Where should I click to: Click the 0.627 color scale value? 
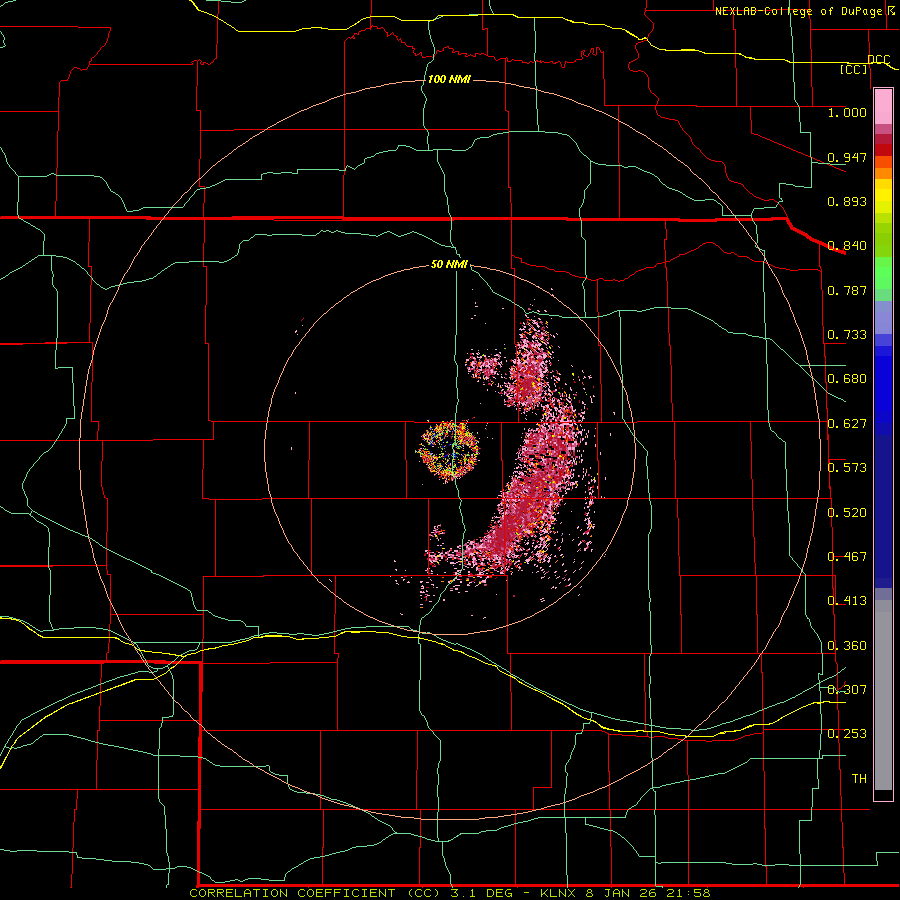(847, 424)
